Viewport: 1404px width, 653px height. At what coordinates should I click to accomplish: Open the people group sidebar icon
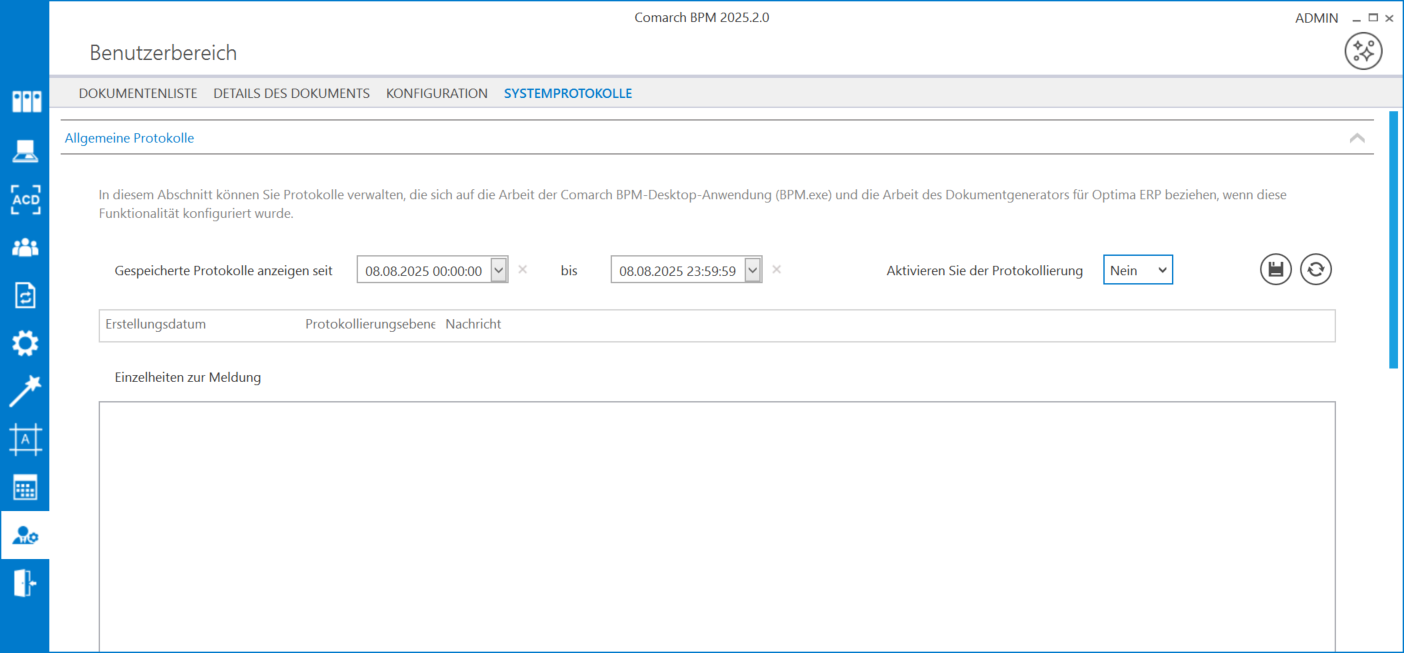25,246
